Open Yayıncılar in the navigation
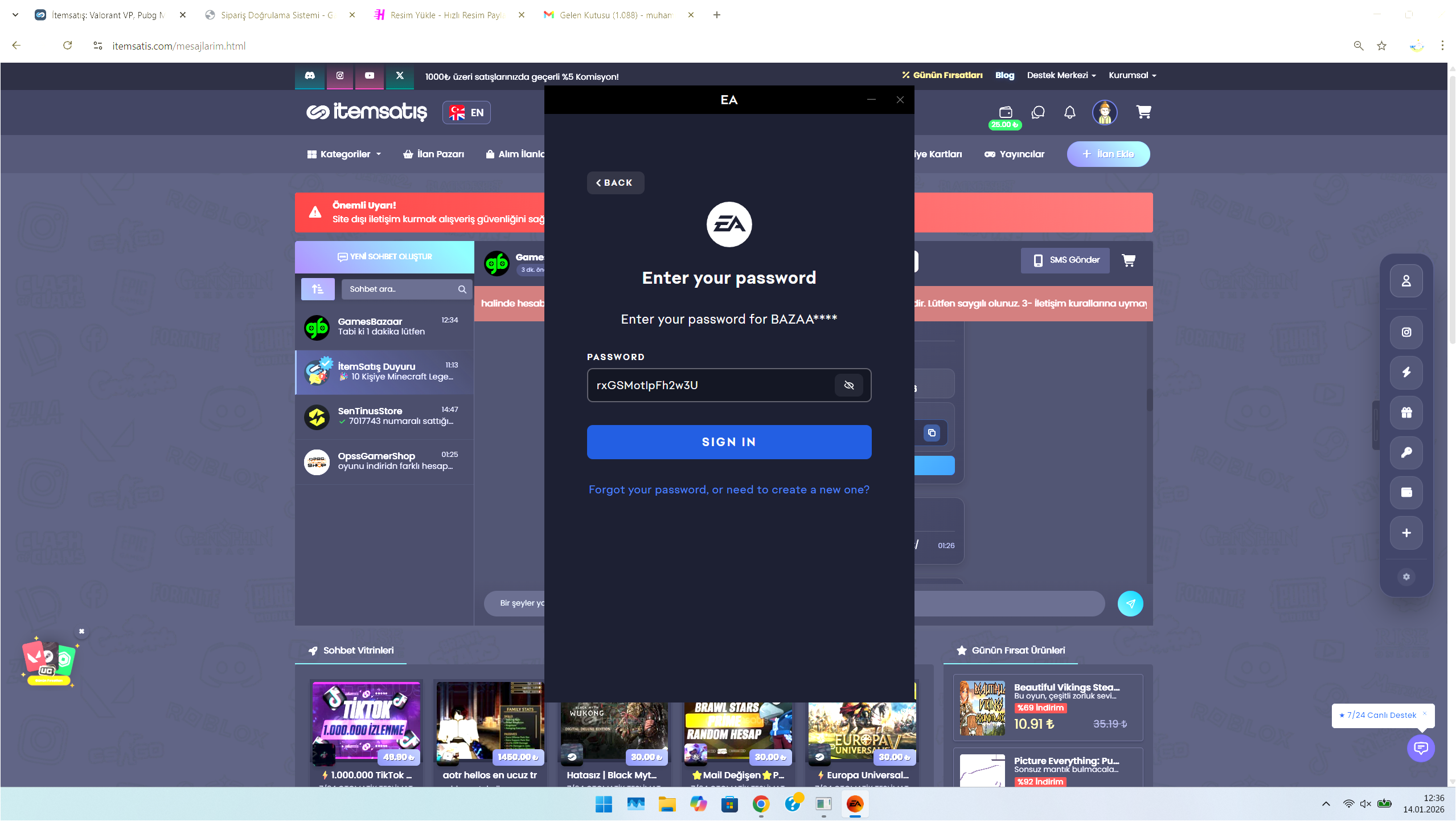 point(1014,154)
